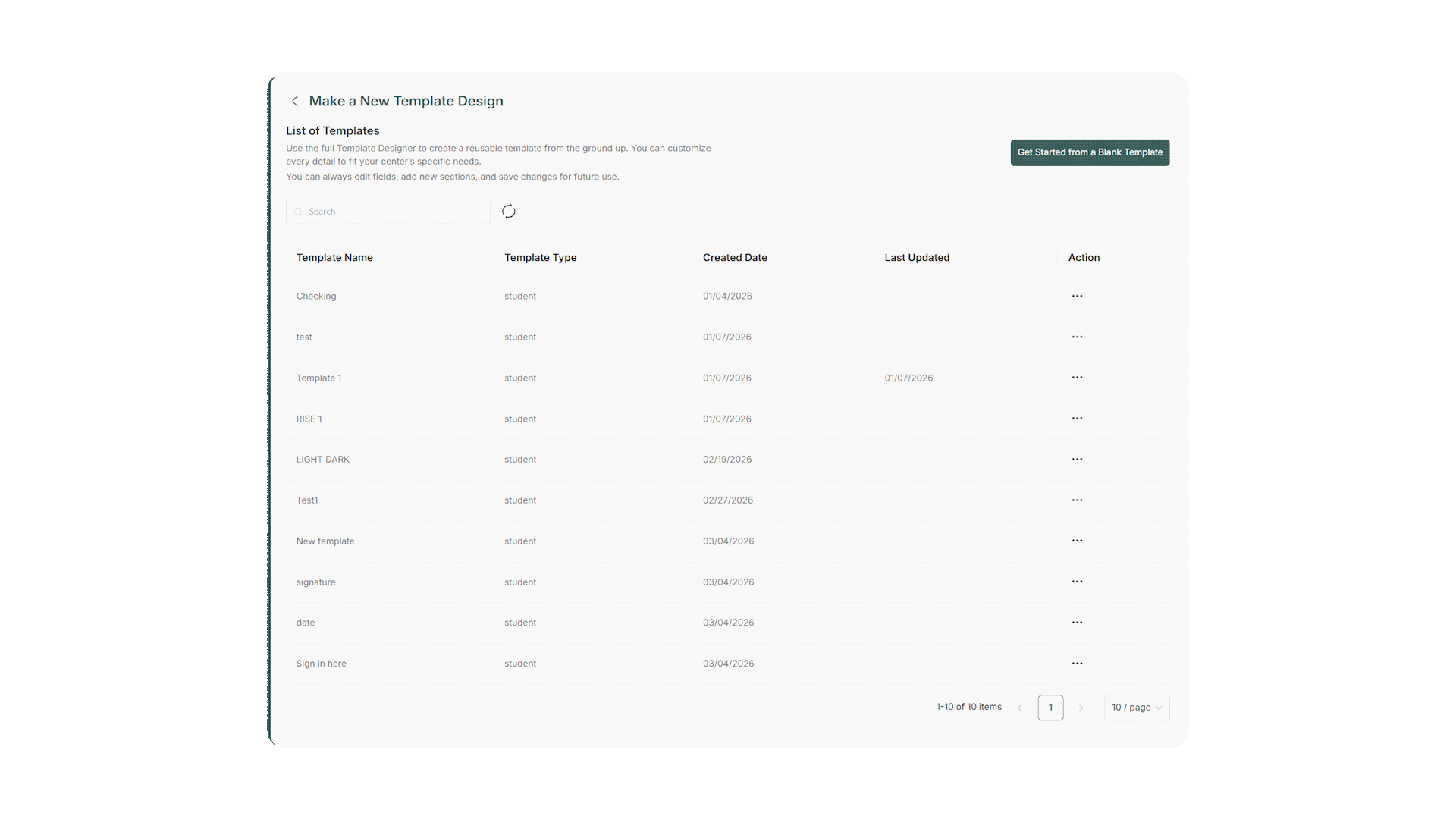Open actions menu for Test1 row

(1077, 500)
